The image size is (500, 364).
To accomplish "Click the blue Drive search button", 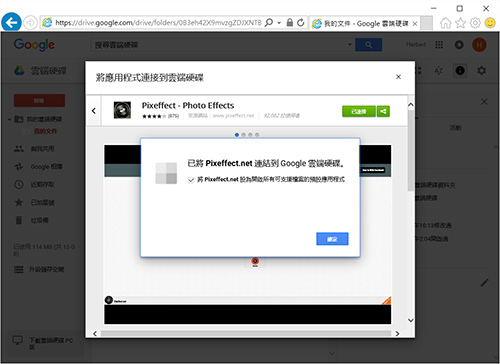I will coord(369,45).
